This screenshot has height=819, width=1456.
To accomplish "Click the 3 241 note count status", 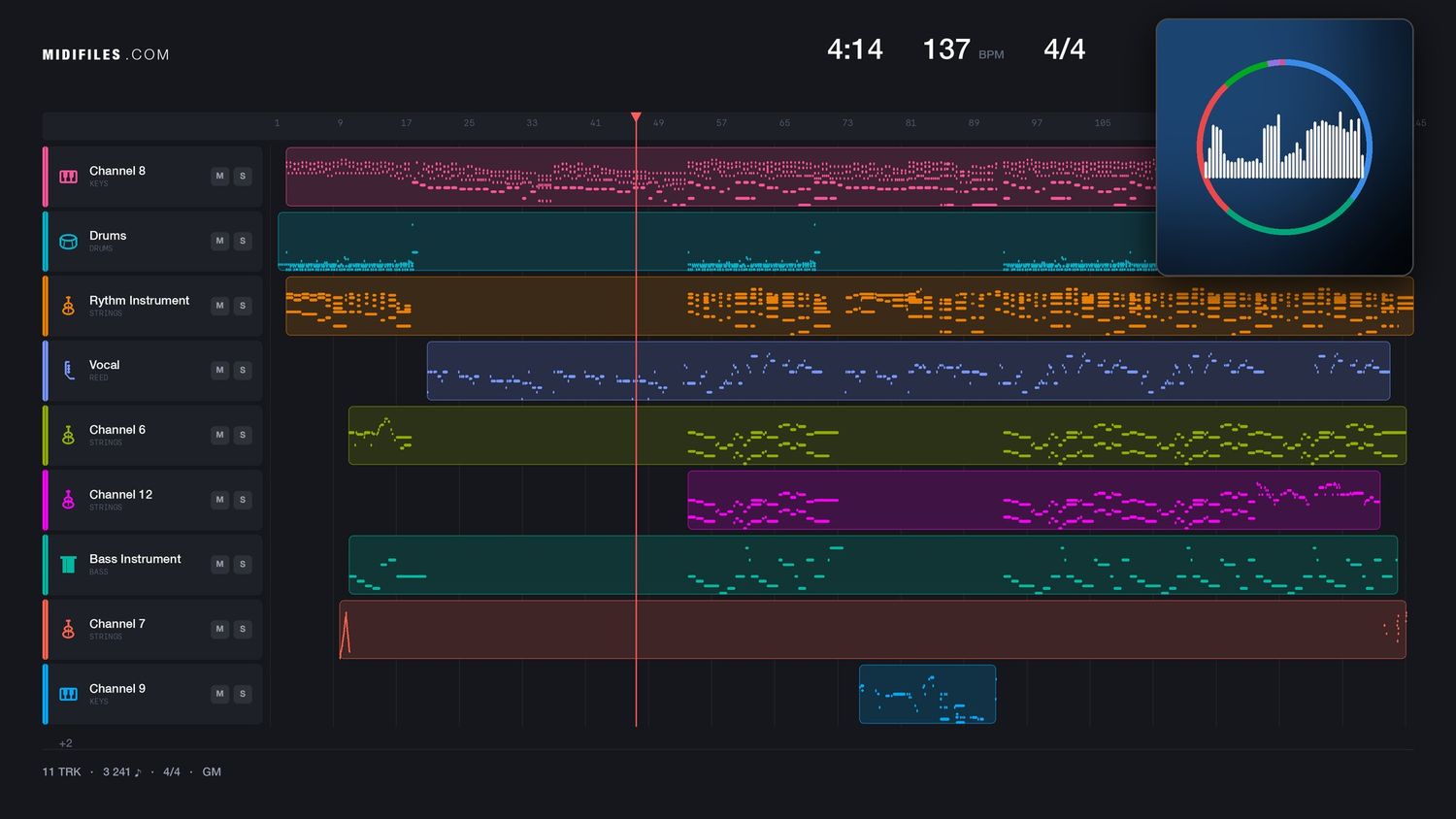I will [x=121, y=772].
